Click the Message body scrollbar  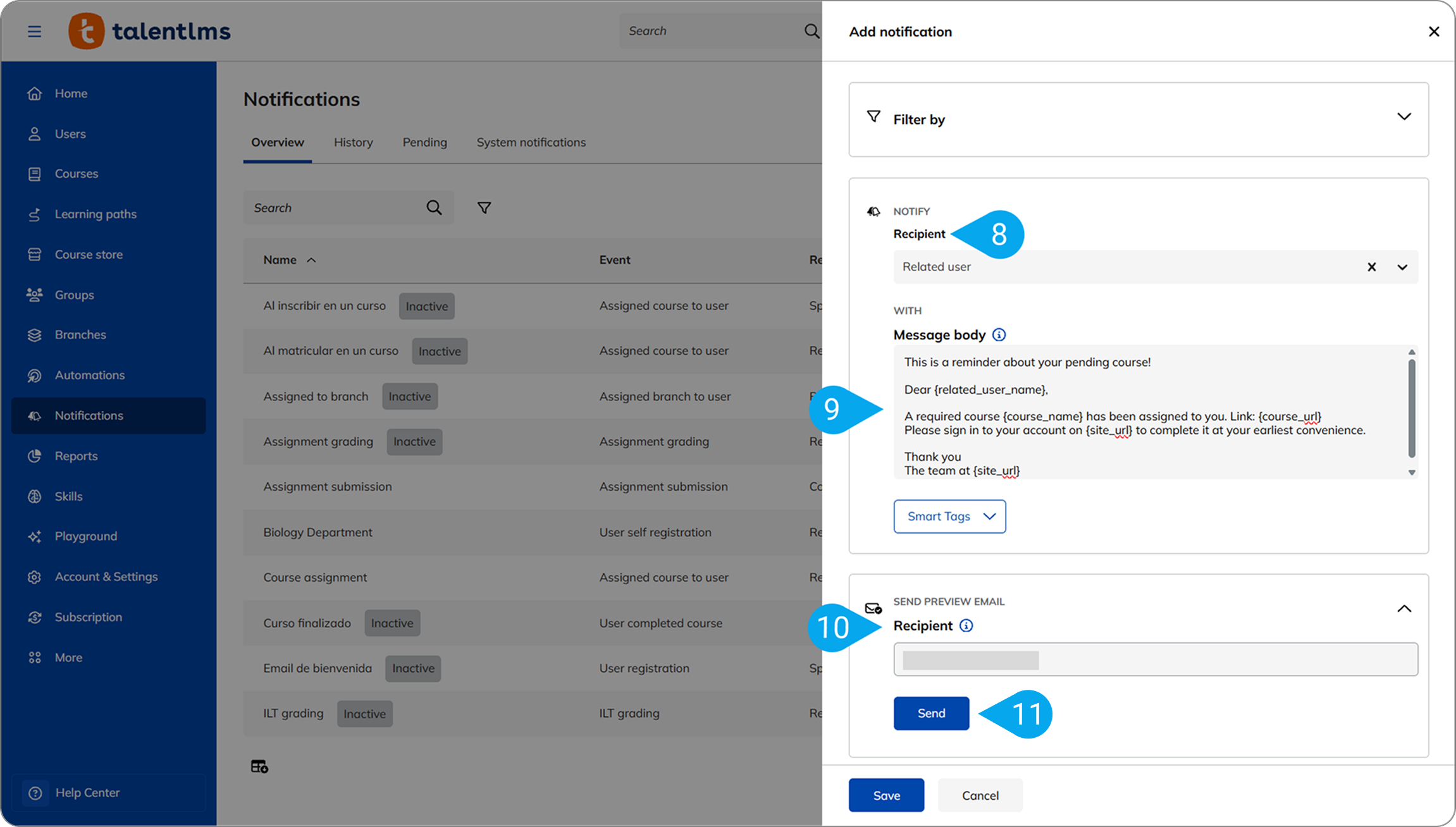coord(1411,408)
